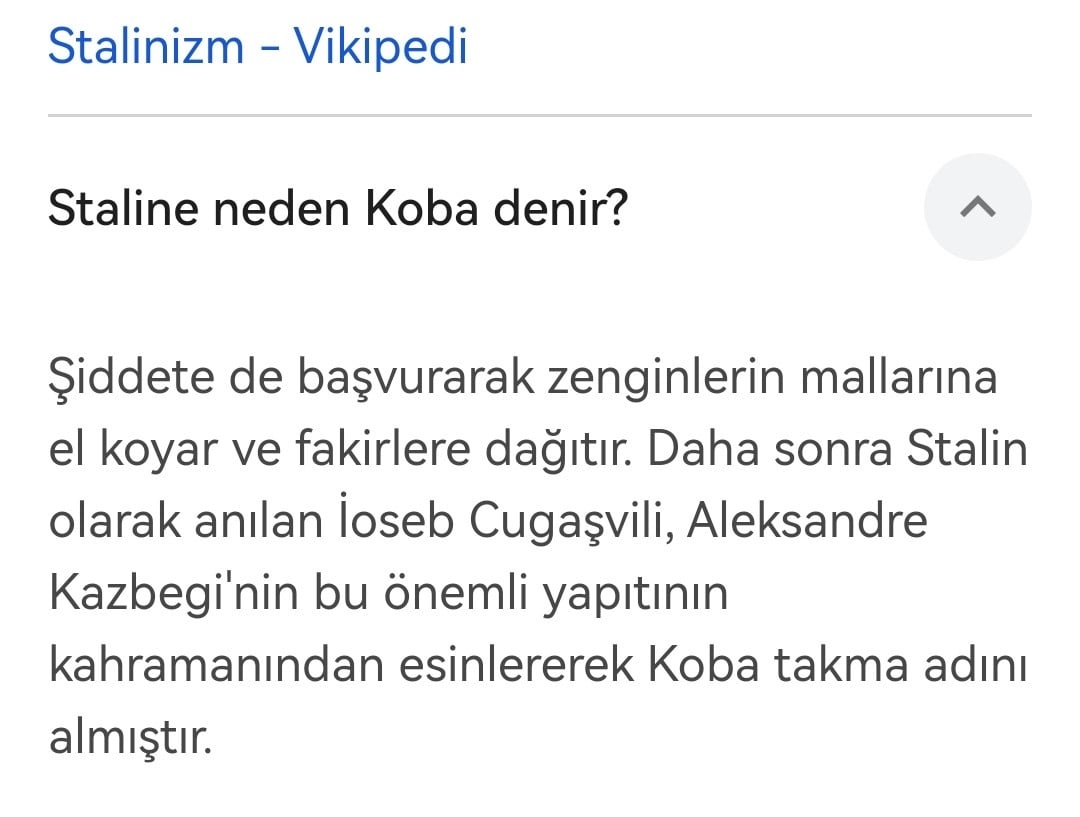Click the word 'Koba' in the question heading
The width and height of the screenshot is (1080, 817).
coord(422,208)
